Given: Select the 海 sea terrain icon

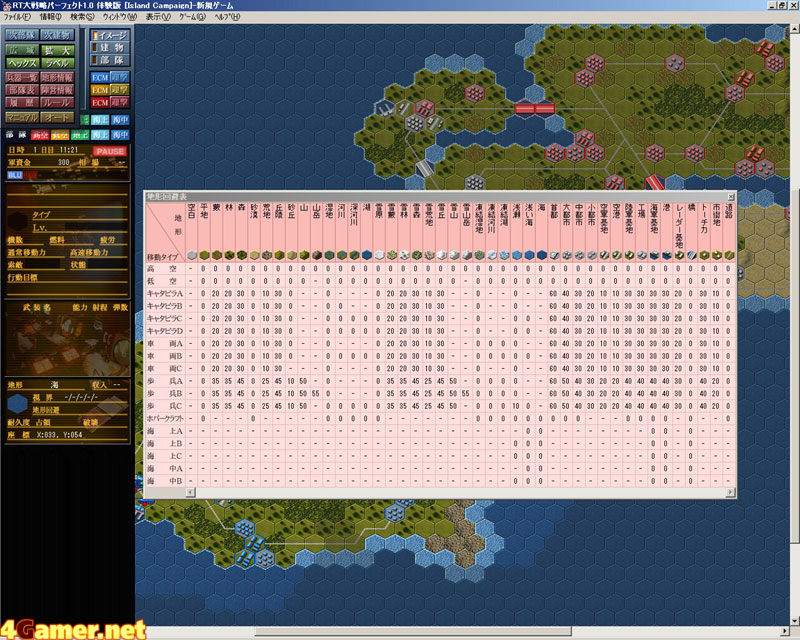Looking at the screenshot, I should click(541, 255).
